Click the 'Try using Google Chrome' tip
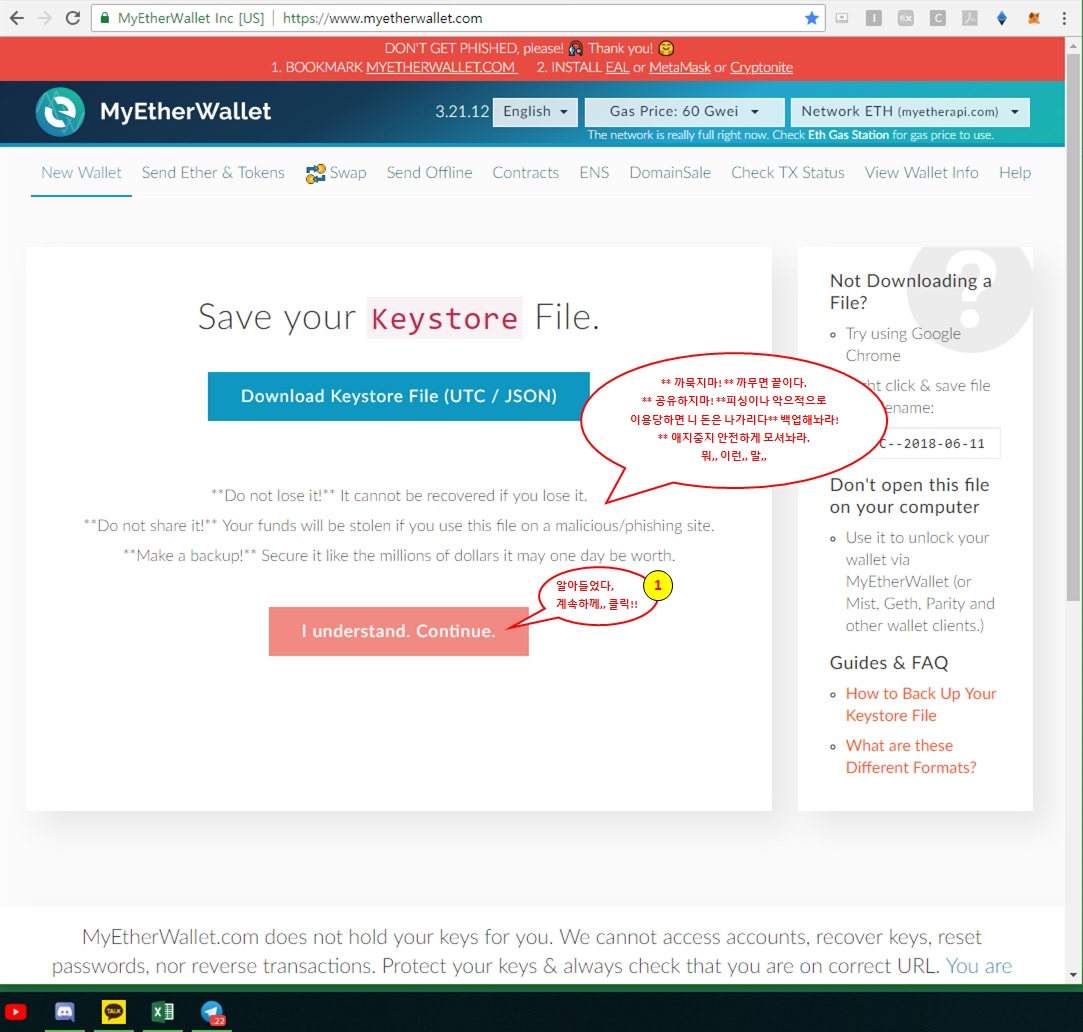 point(903,344)
